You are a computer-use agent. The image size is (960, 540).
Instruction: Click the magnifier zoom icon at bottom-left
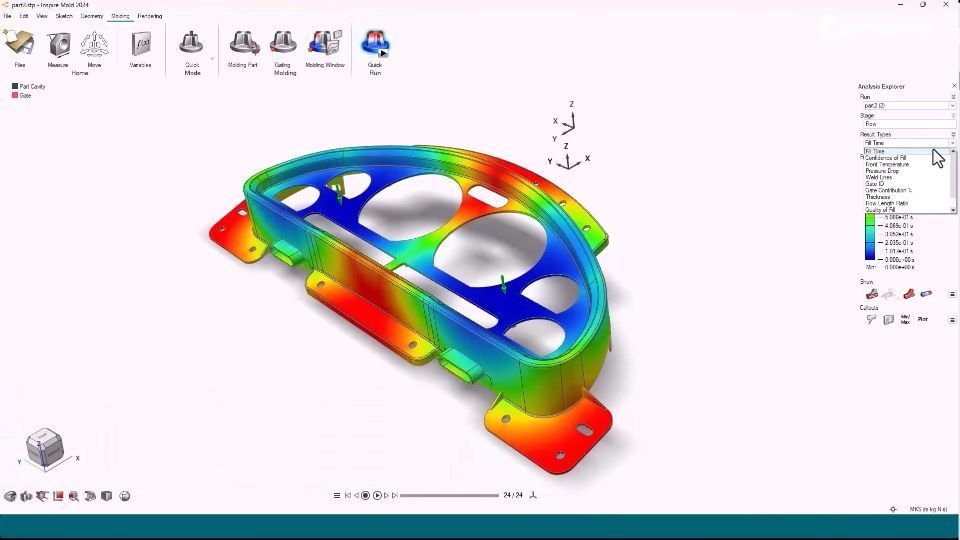coord(74,496)
